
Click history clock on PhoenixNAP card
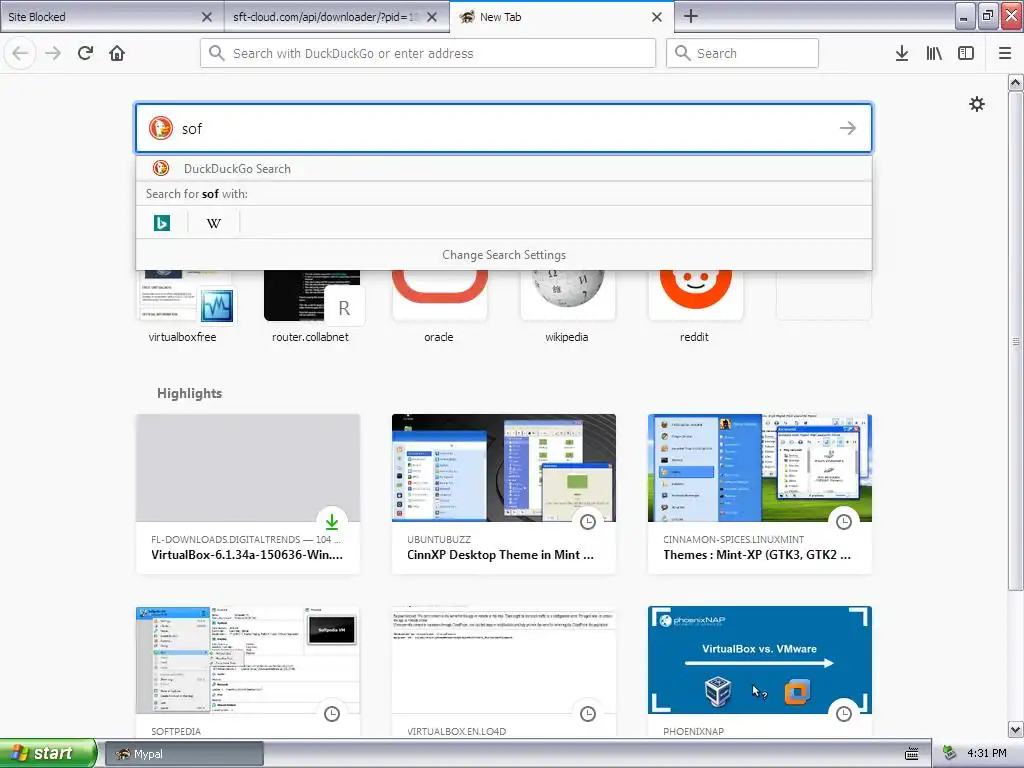tap(844, 714)
